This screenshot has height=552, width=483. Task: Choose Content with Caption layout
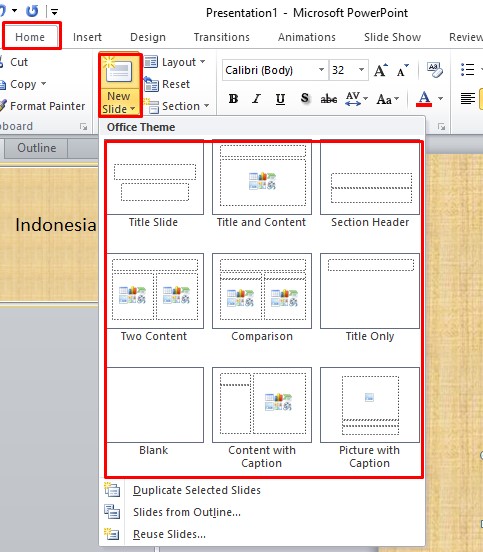pyautogui.click(x=262, y=418)
